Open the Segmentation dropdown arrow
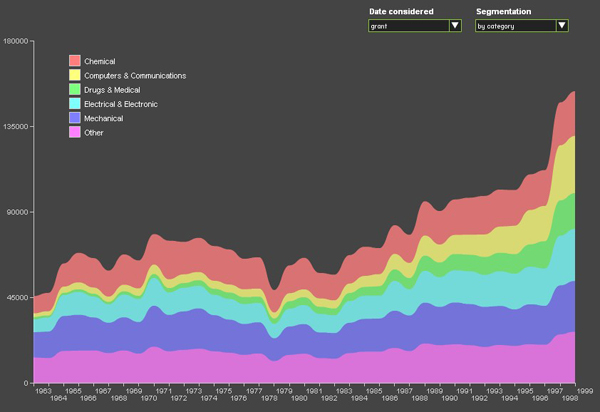The height and width of the screenshot is (412, 600). click(562, 26)
